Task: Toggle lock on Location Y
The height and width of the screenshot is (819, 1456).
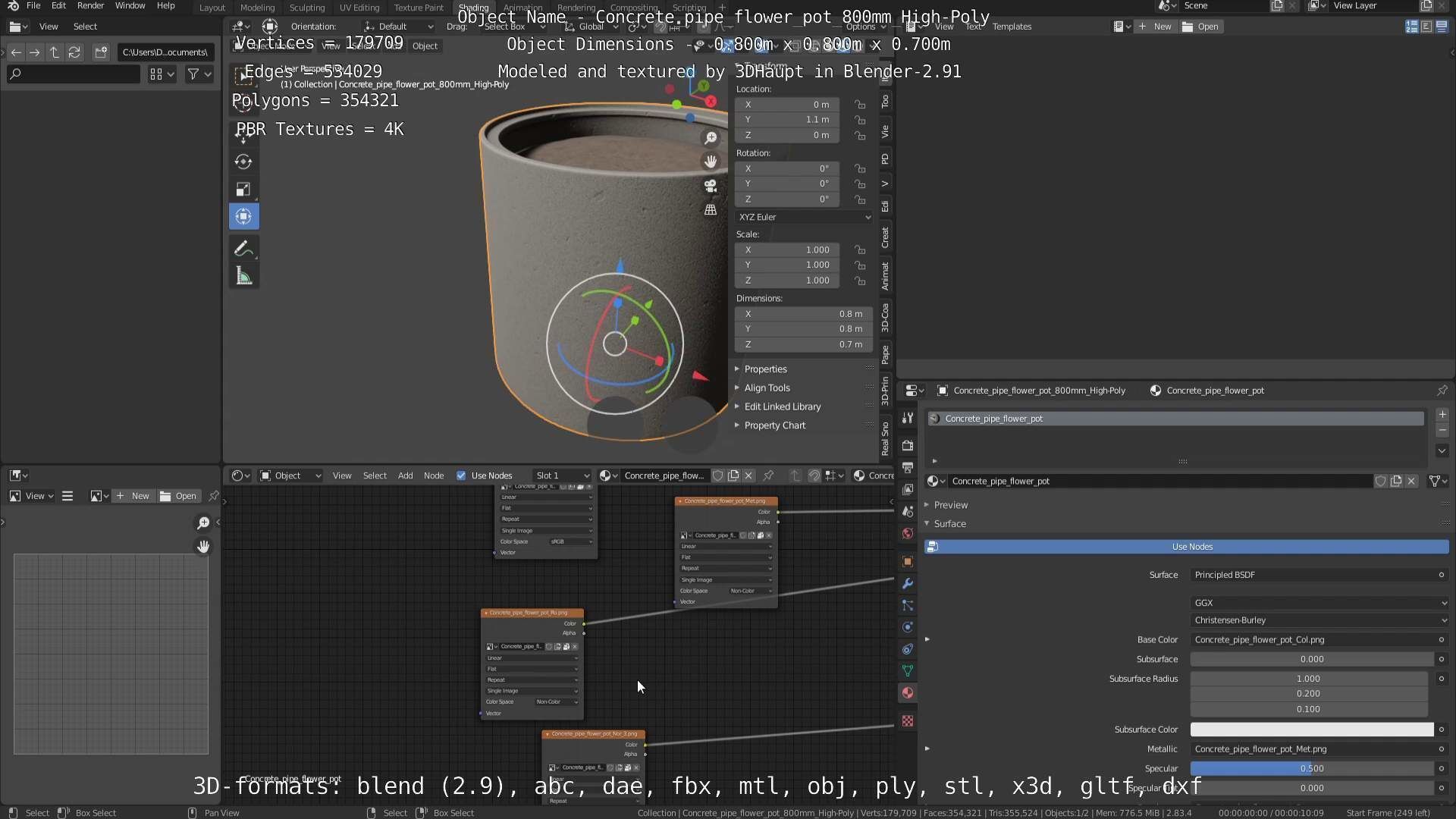Action: pos(860,120)
